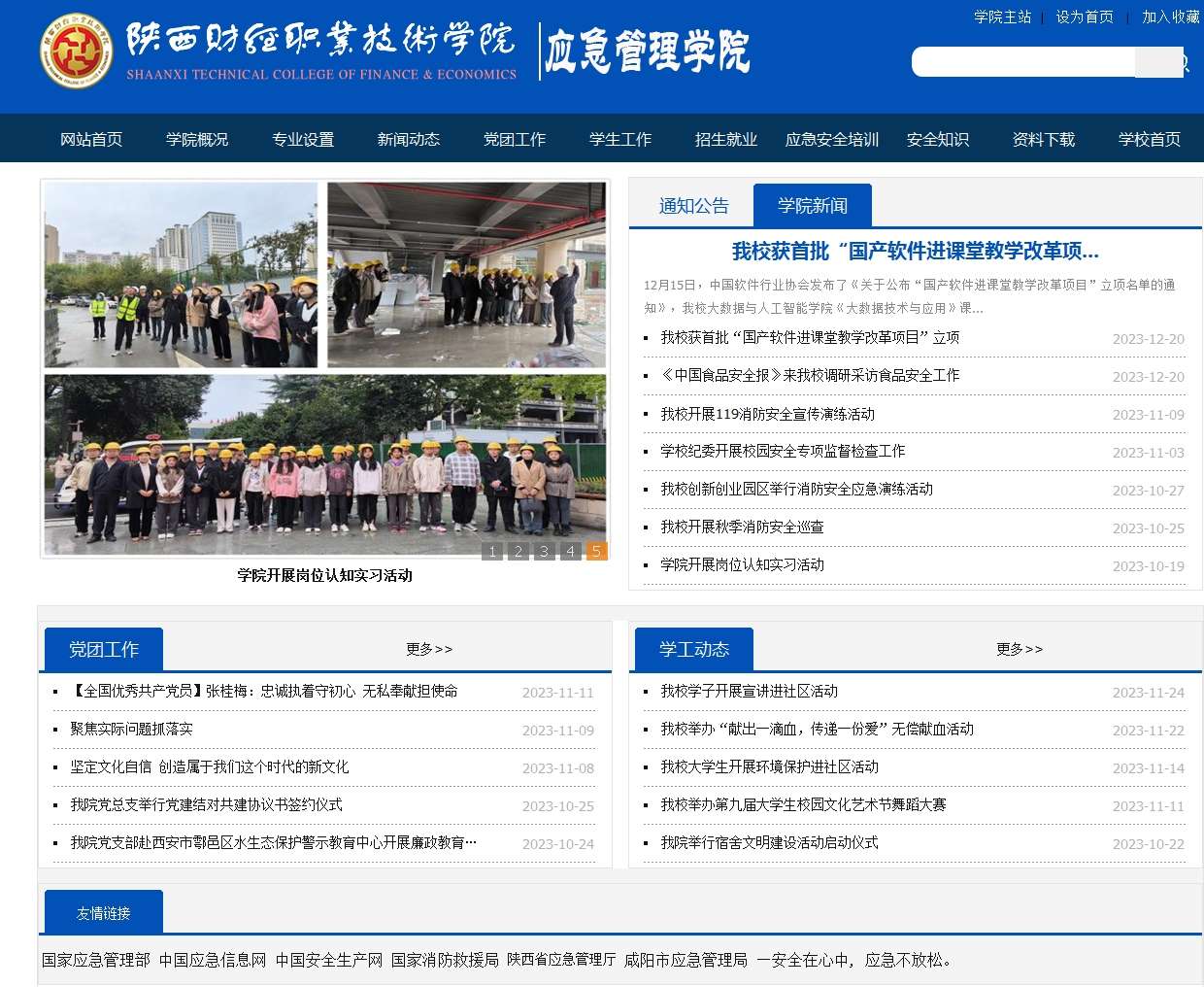Click 加入收藏 link at top
This screenshot has width=1204, height=987.
(x=1170, y=17)
